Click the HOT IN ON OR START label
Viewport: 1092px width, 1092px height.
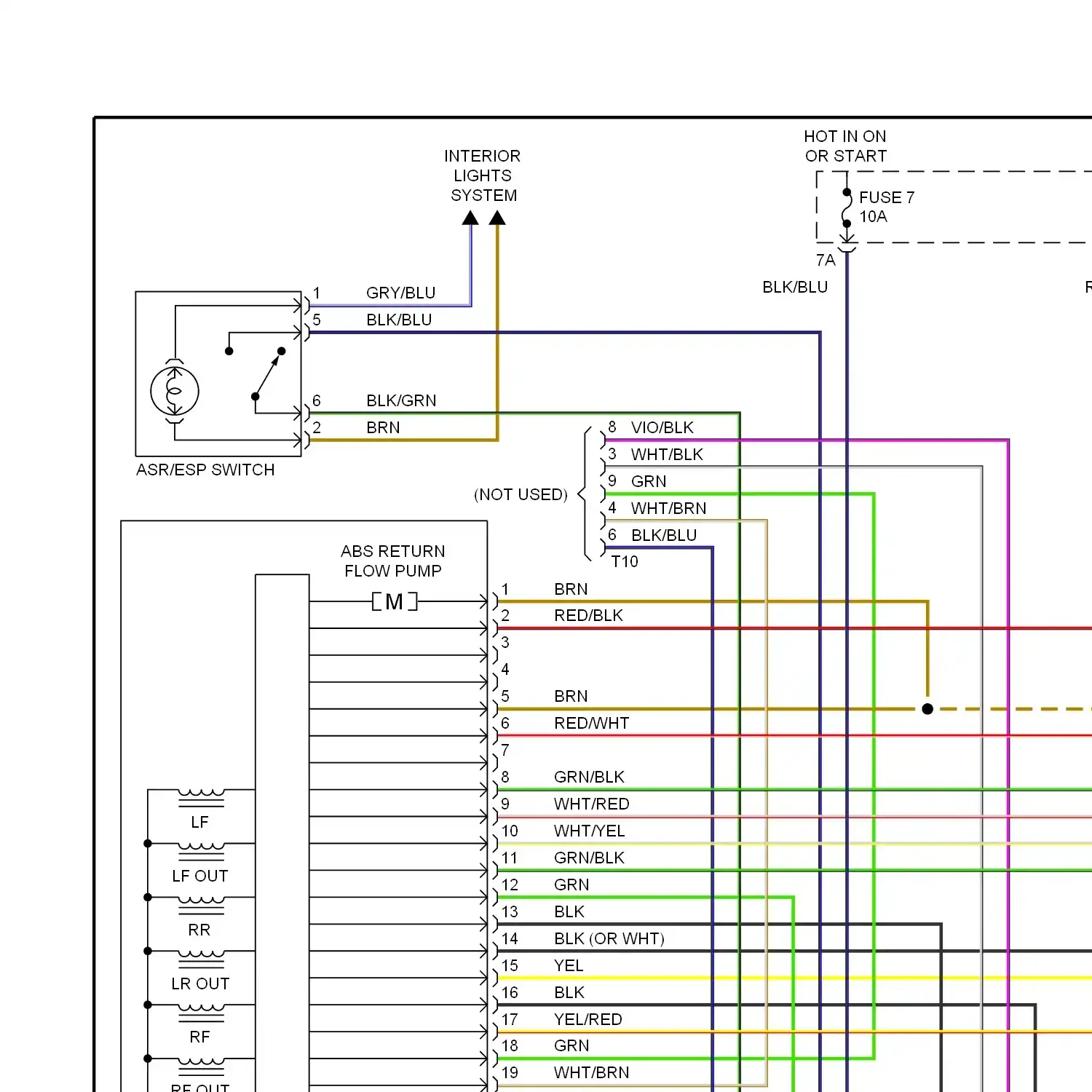pyautogui.click(x=845, y=146)
